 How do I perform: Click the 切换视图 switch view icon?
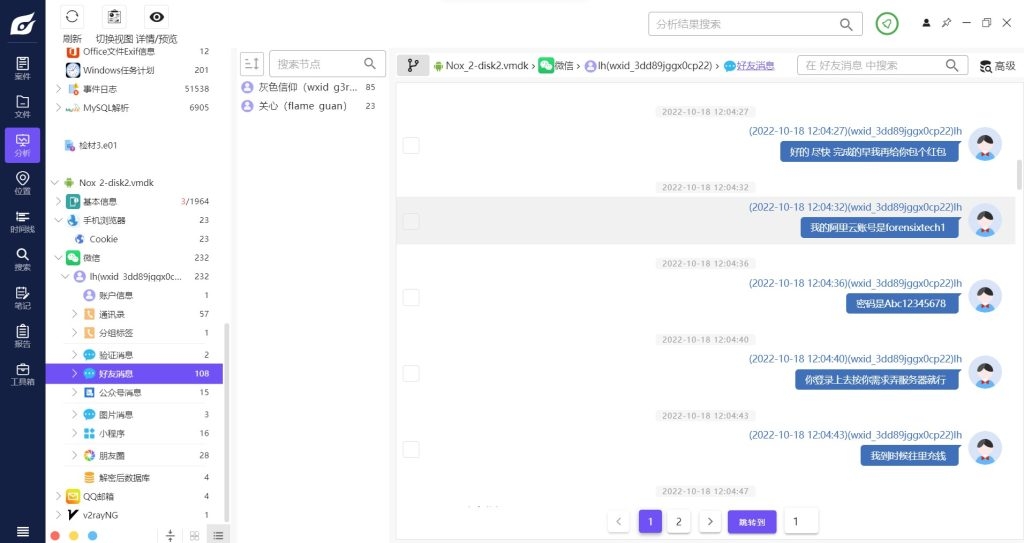(x=114, y=17)
